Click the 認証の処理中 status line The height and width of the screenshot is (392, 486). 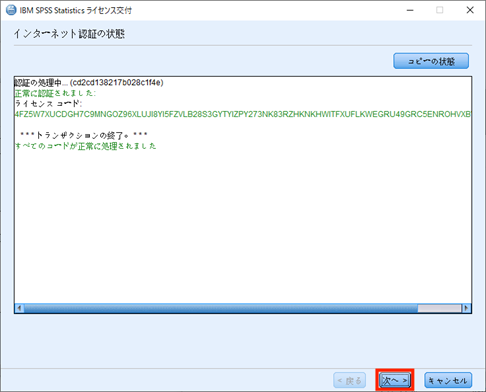tap(89, 83)
